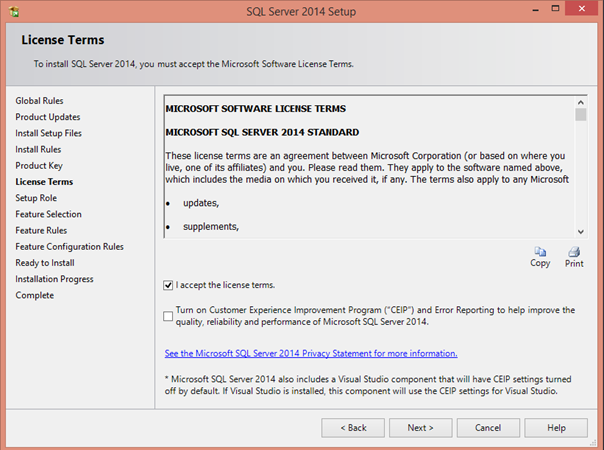Viewport: 604px width, 450px height.
Task: Click the SQL Server setup icon in title bar
Action: coord(14,12)
